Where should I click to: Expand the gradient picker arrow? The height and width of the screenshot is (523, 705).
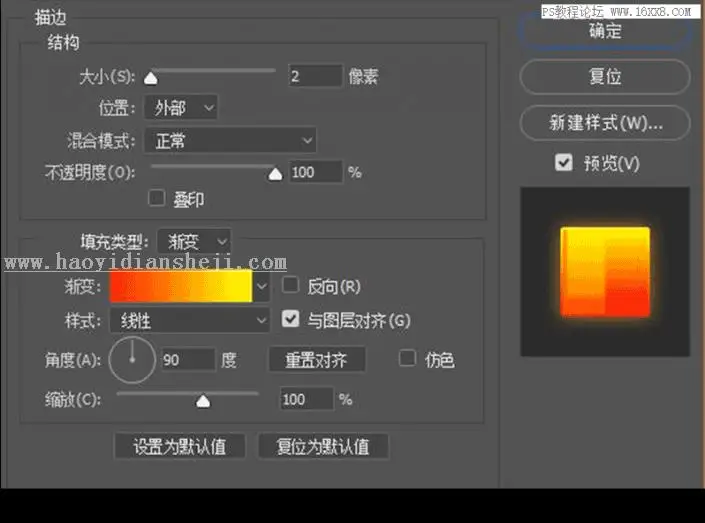click(262, 286)
